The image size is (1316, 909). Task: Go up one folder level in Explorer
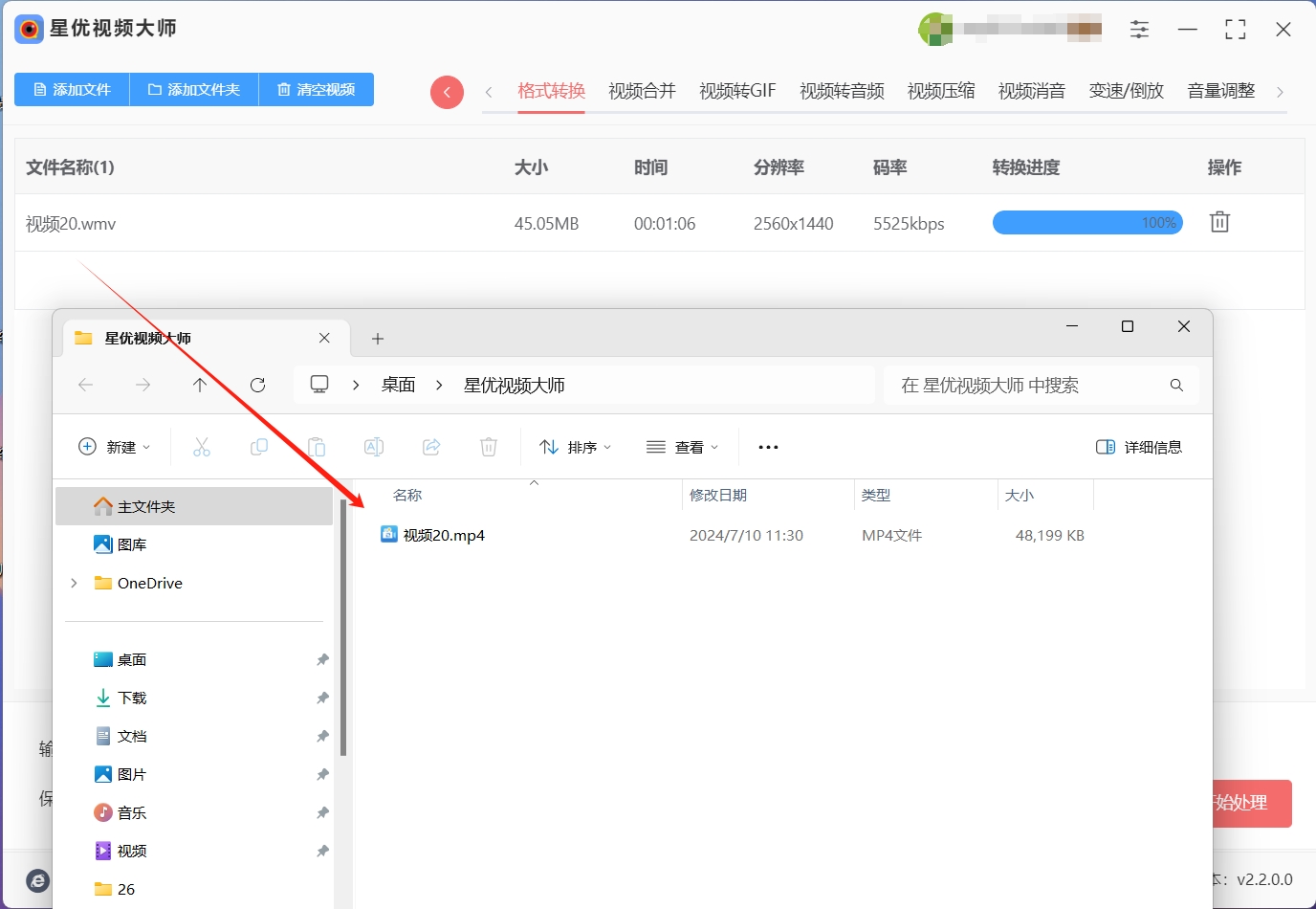[199, 385]
